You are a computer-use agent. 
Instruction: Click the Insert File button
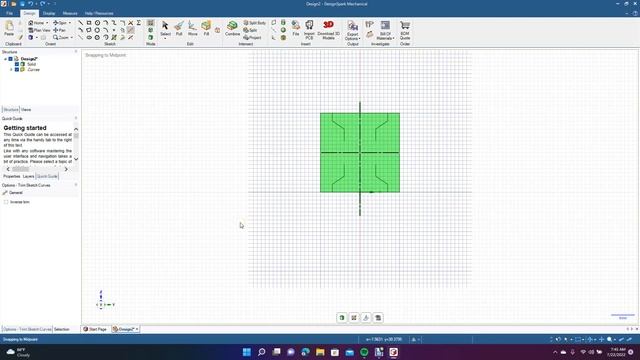[x=296, y=29]
